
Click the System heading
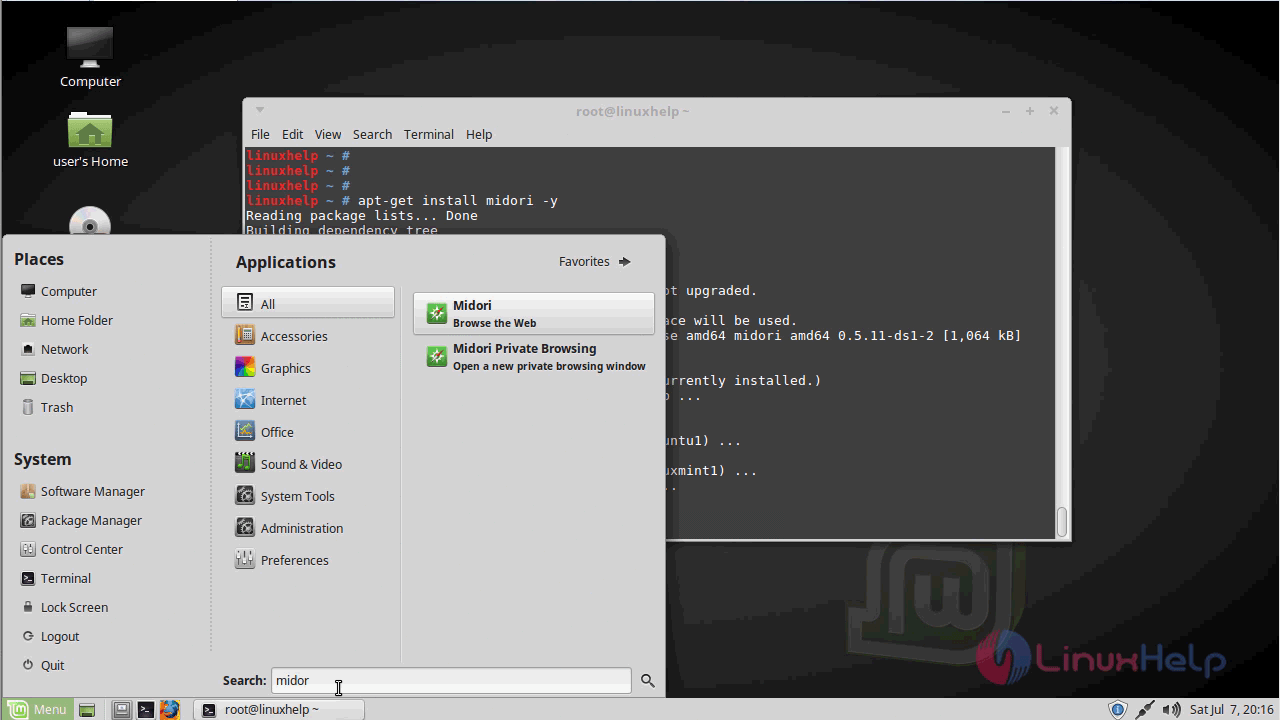click(x=42, y=459)
